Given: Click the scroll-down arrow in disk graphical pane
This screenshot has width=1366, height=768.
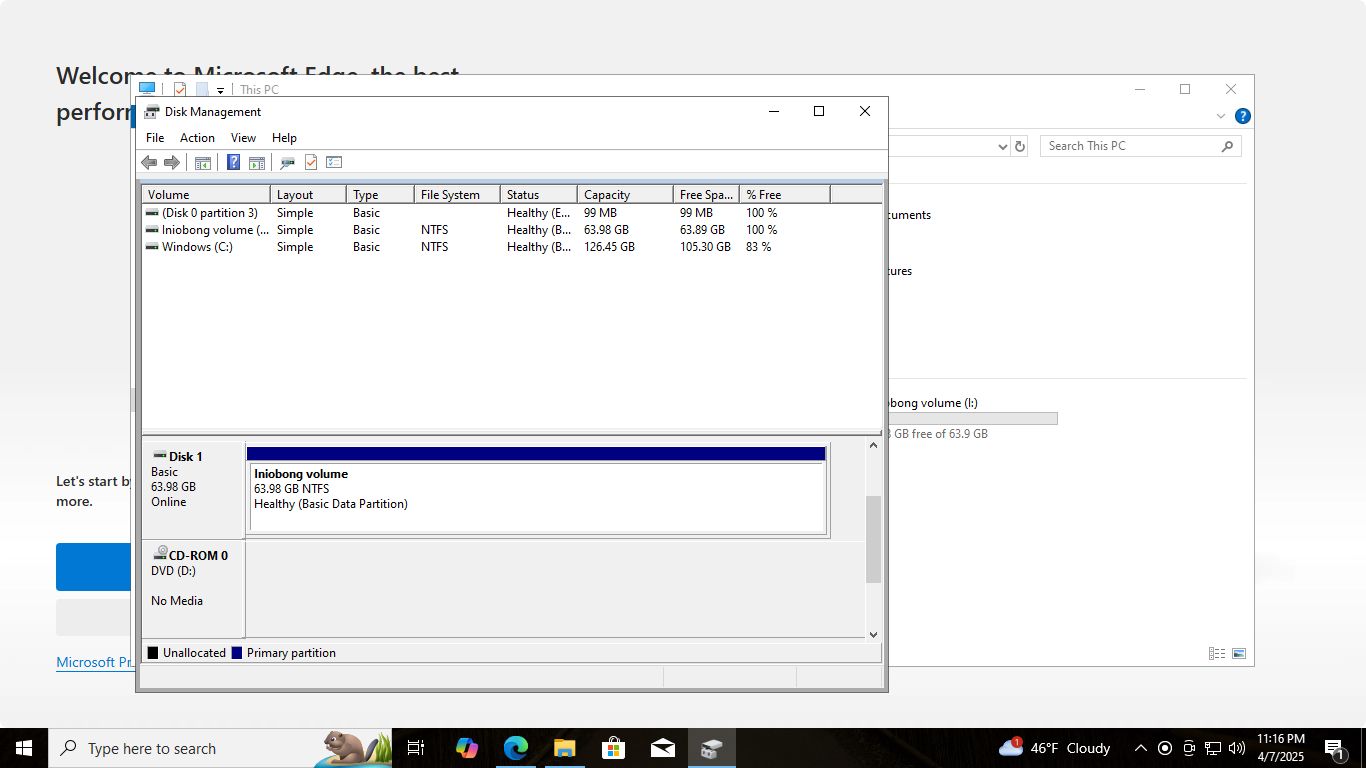Looking at the screenshot, I should [x=873, y=634].
